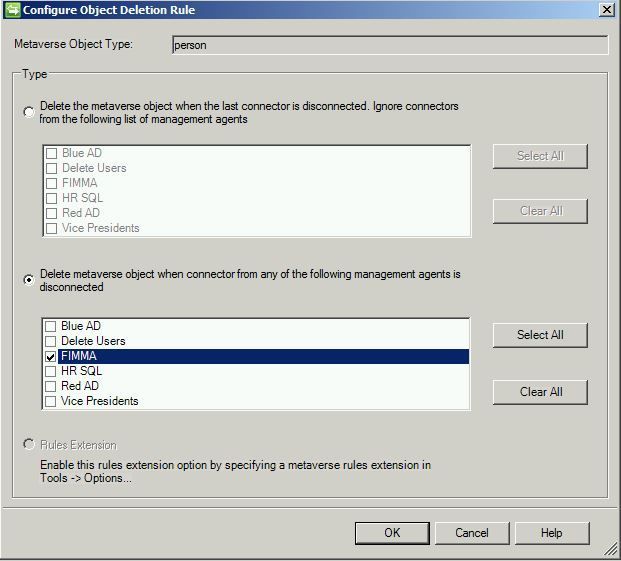621x561 pixels.
Task: Click 'HR SQL' text in lower list
Action: (x=82, y=371)
